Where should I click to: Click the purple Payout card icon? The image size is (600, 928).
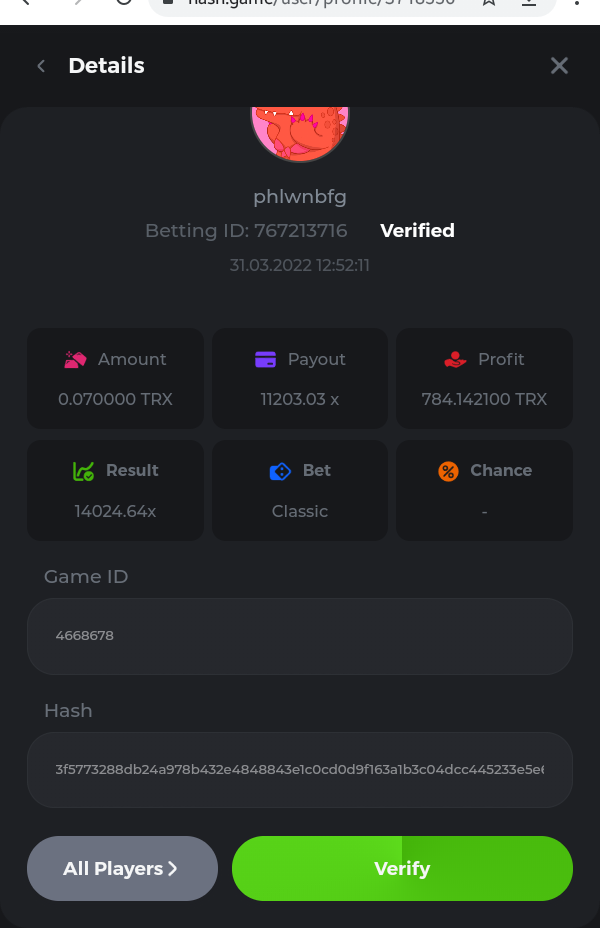[265, 360]
